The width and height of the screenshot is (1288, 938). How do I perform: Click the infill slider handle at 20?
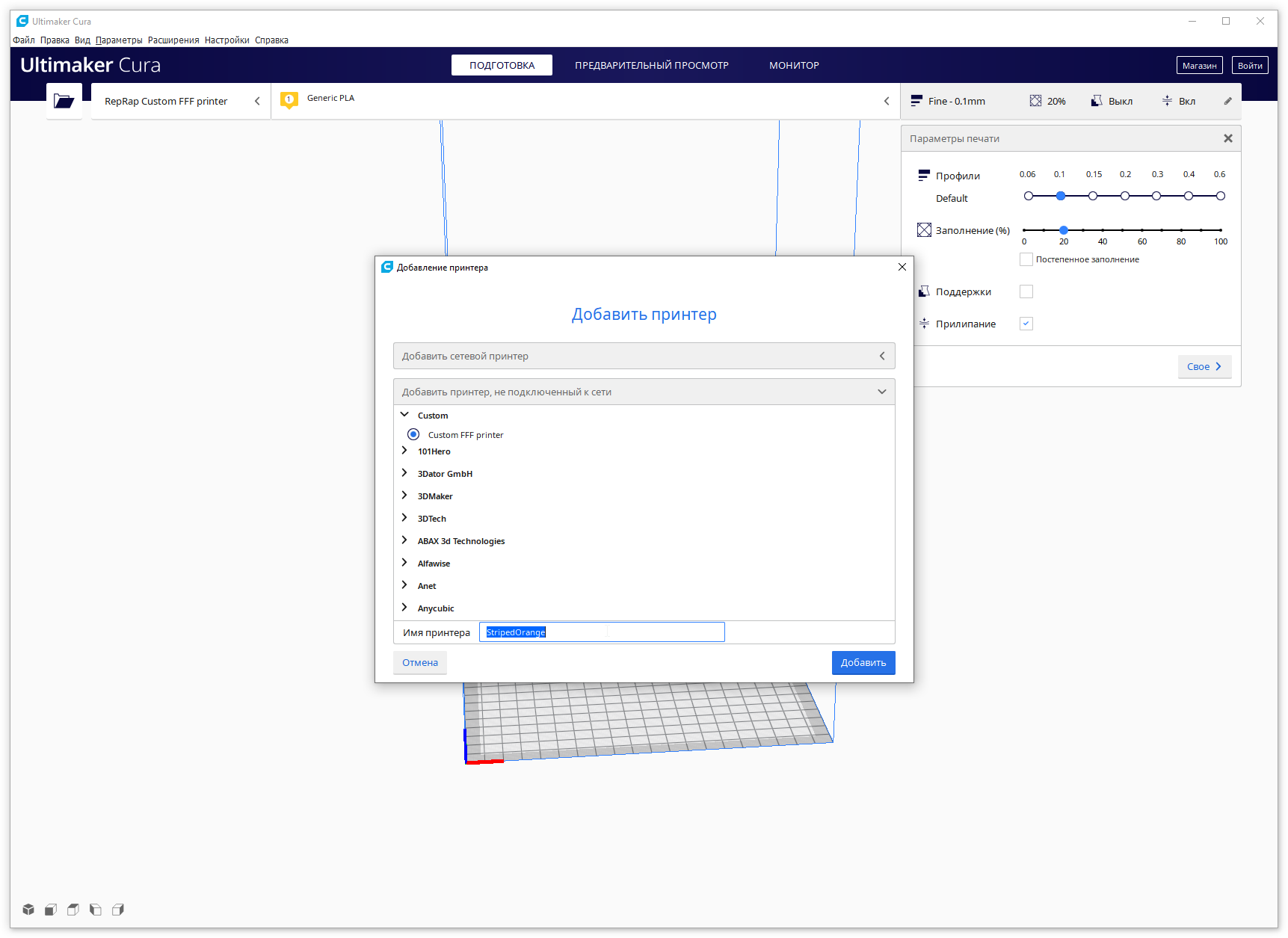point(1064,230)
